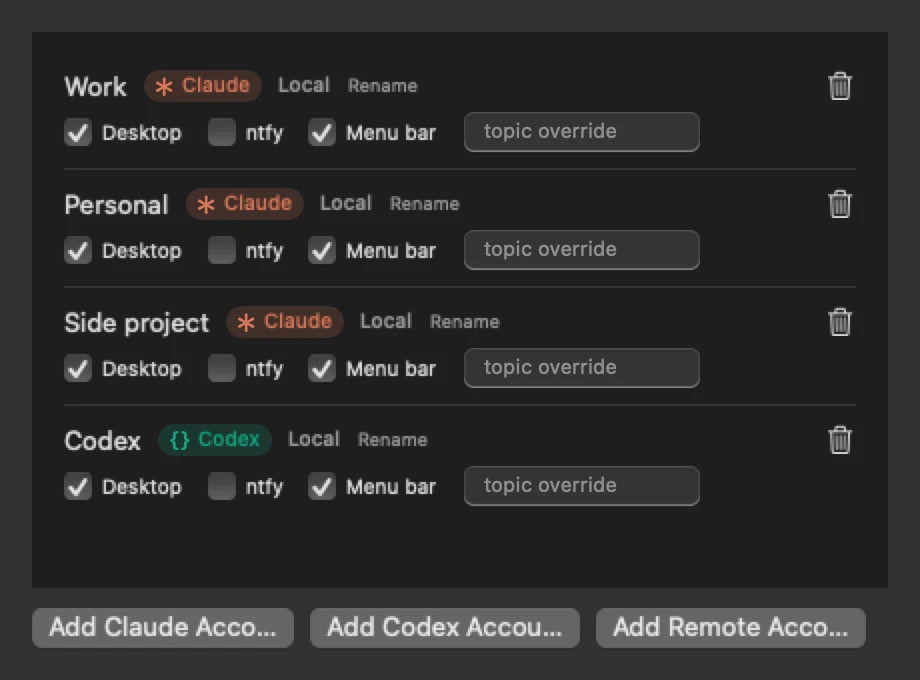This screenshot has width=920, height=680.
Task: Click the Local label in Personal row
Action: [x=346, y=203]
